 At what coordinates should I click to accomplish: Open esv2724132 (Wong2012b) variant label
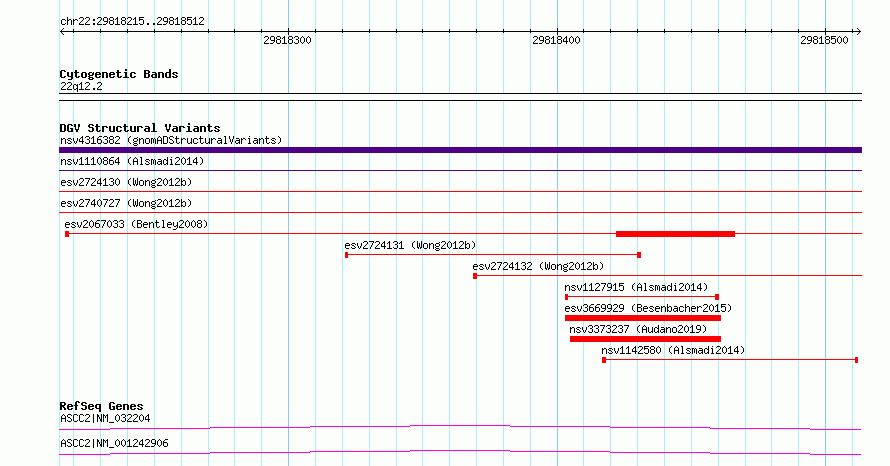[x=538, y=266]
